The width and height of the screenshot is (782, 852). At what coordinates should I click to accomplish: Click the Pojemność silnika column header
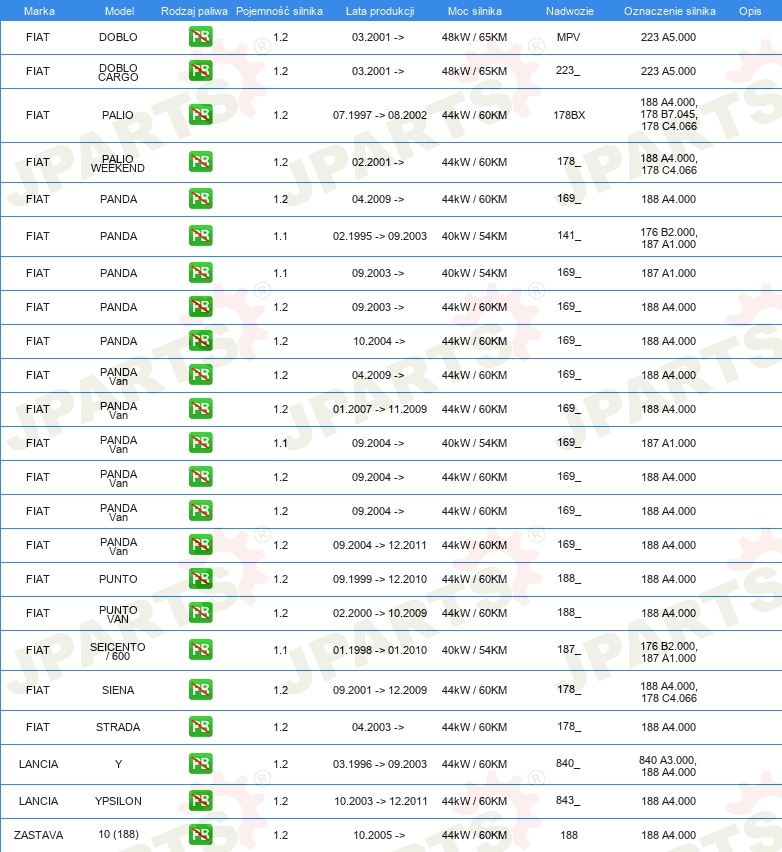click(279, 11)
